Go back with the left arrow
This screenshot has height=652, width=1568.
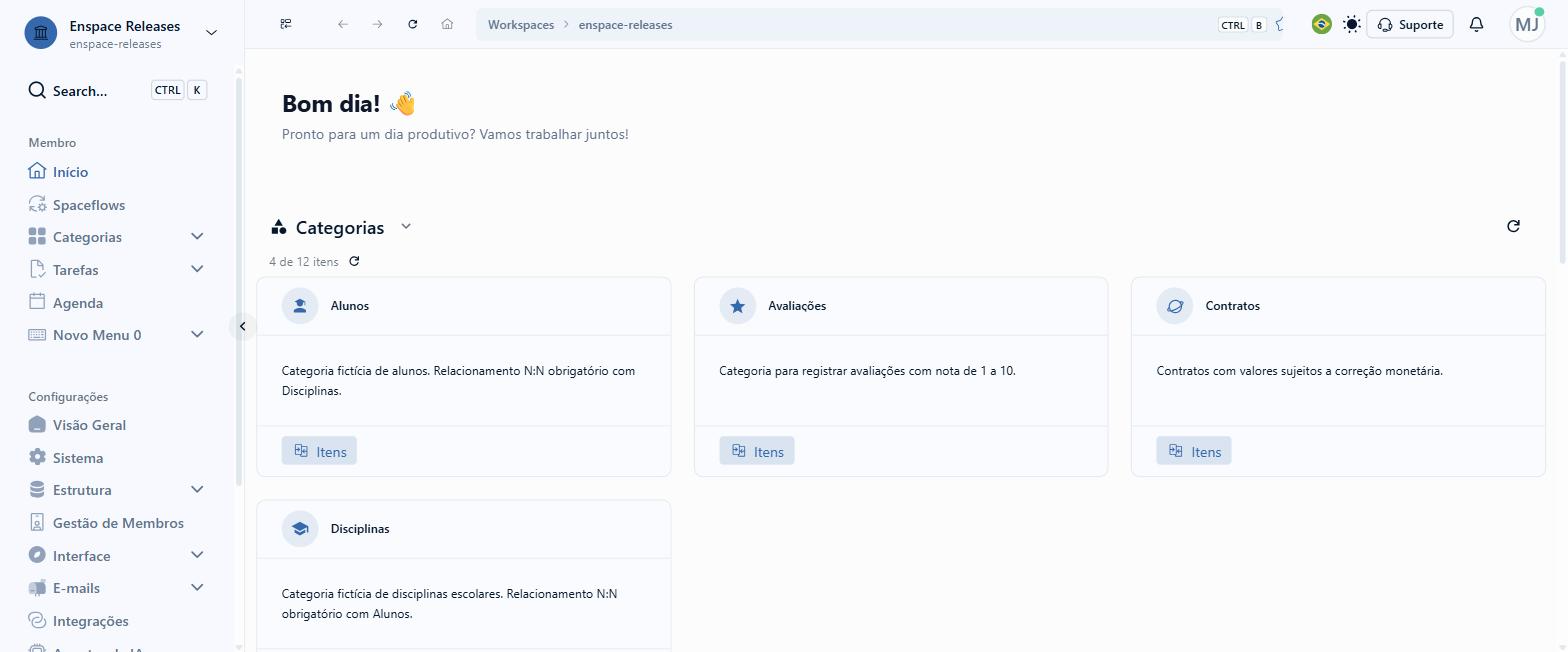coord(343,24)
